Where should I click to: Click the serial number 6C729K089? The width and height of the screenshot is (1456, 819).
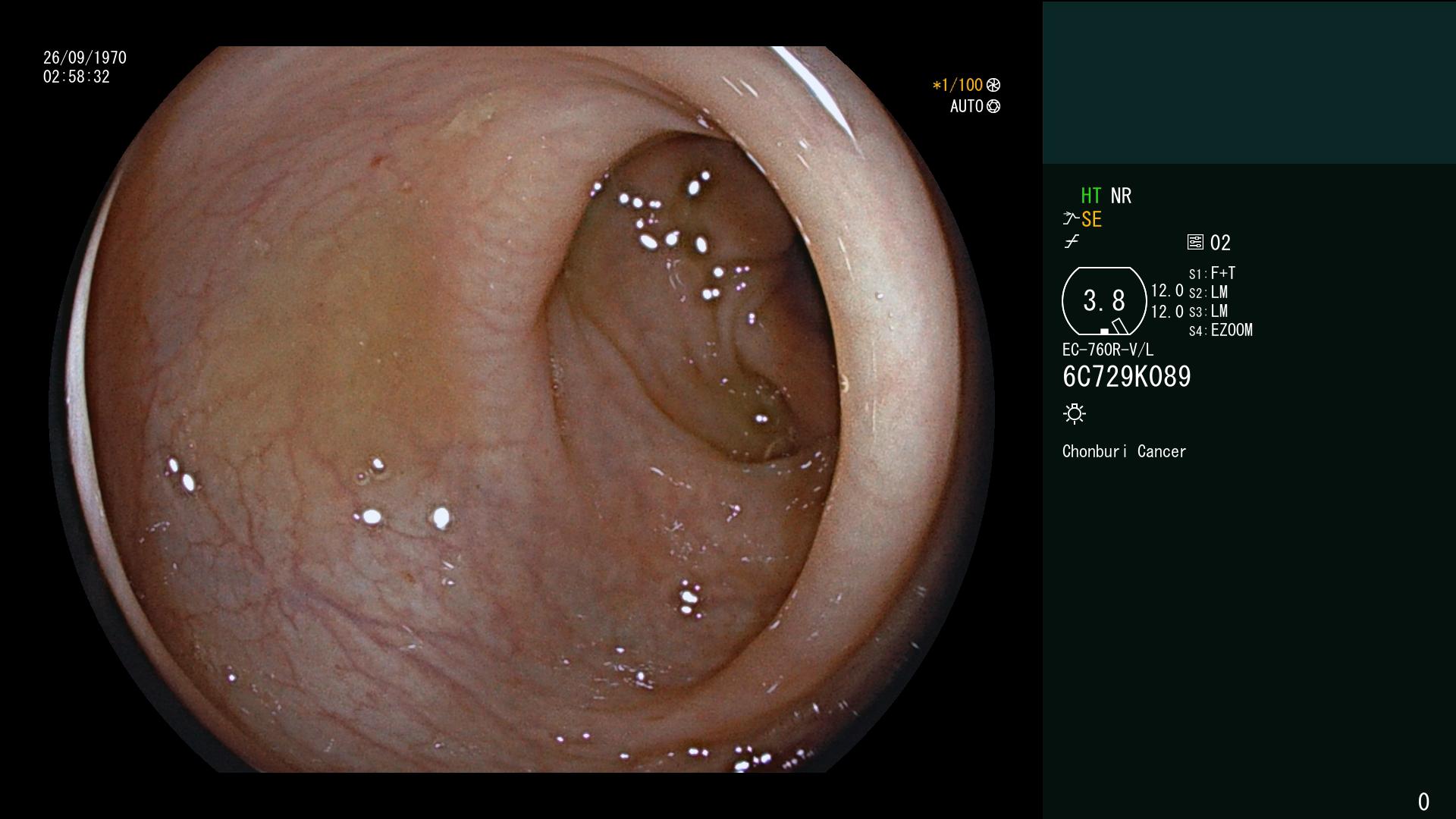coord(1127,377)
